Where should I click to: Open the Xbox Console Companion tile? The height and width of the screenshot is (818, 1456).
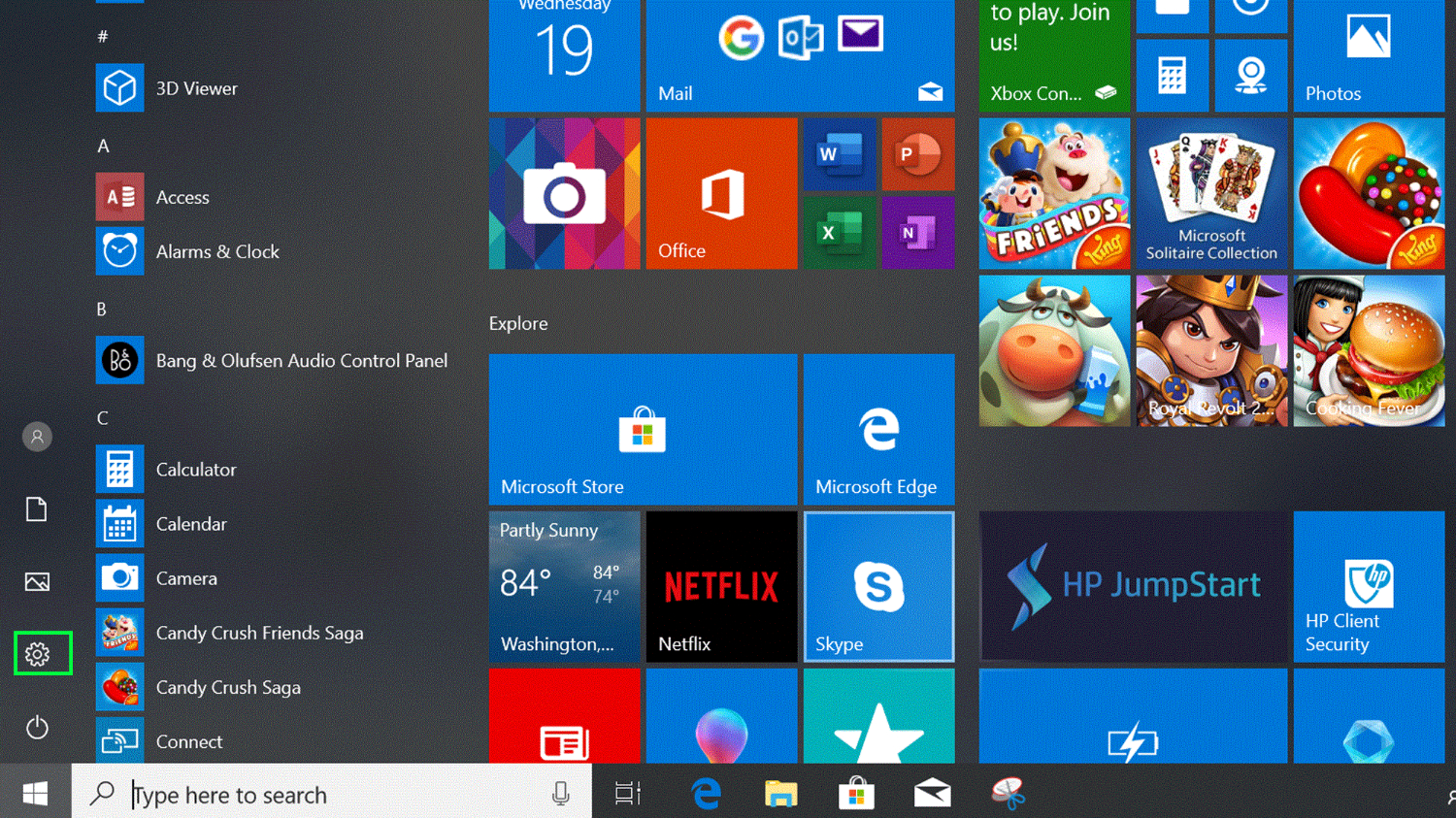pos(1054,55)
